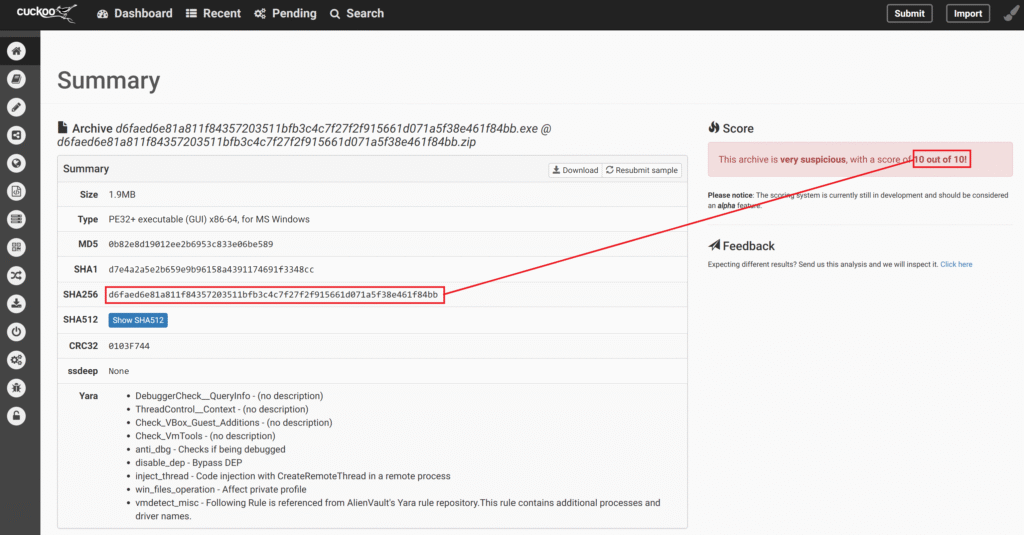Open Search in the top navigation
Viewport: 1024px width, 535px height.
point(357,14)
